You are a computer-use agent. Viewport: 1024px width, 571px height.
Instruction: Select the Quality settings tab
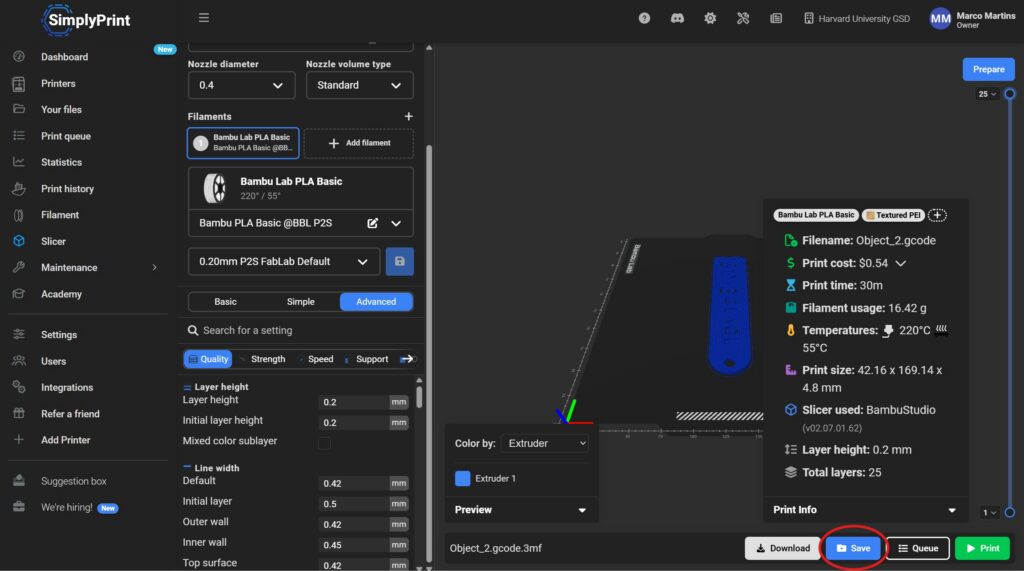click(x=208, y=359)
